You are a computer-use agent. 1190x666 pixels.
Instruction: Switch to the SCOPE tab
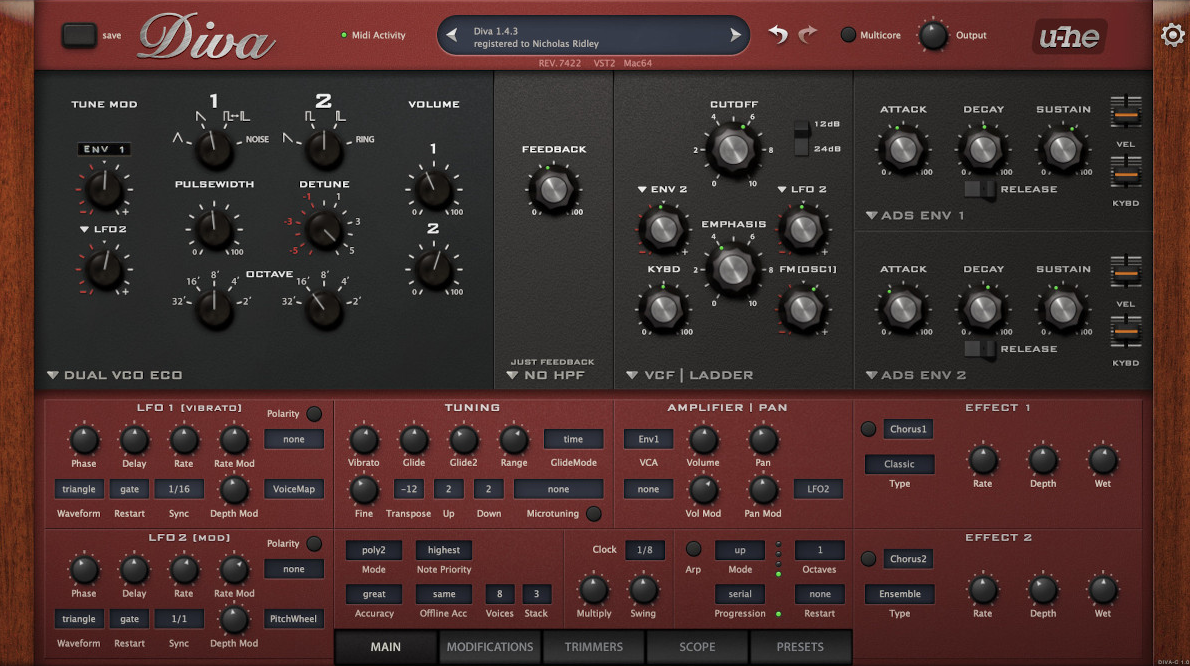(697, 647)
